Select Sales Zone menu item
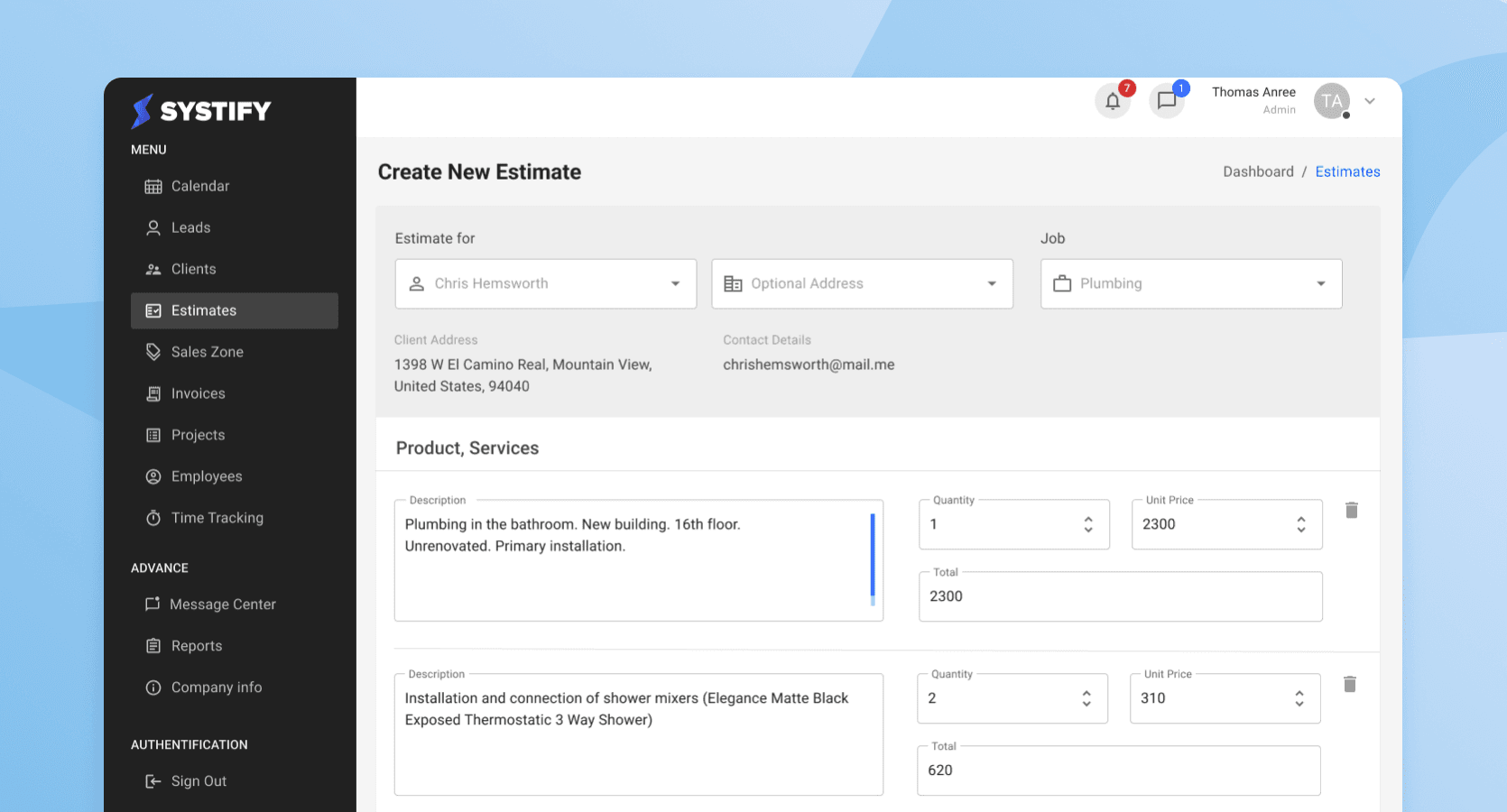The image size is (1507, 812). click(x=208, y=352)
